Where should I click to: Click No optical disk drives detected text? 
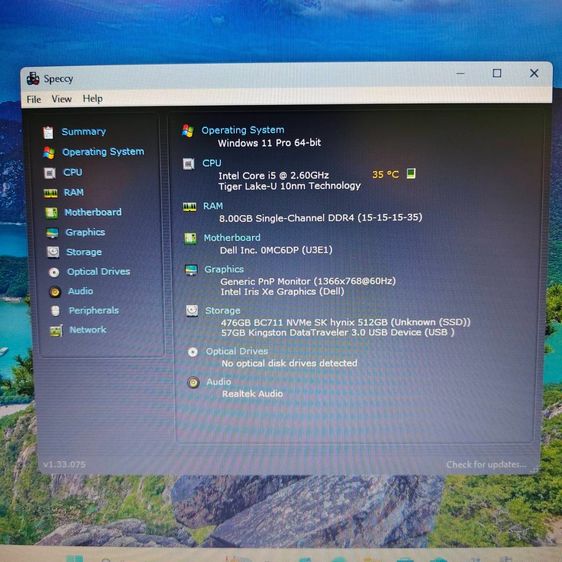point(290,363)
